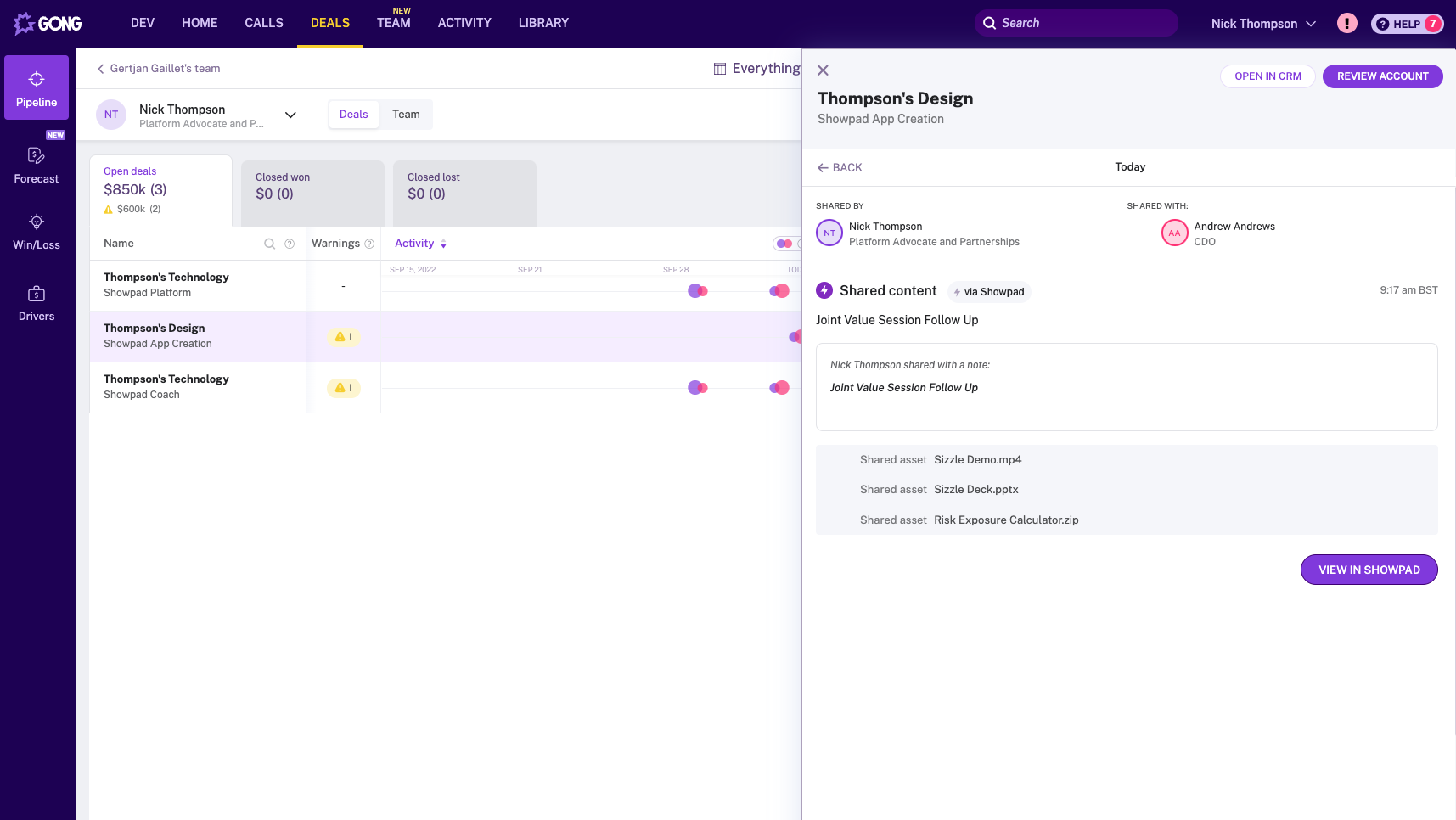Go to the Calls menu tab
Viewport: 1456px width, 820px height.
(264, 23)
